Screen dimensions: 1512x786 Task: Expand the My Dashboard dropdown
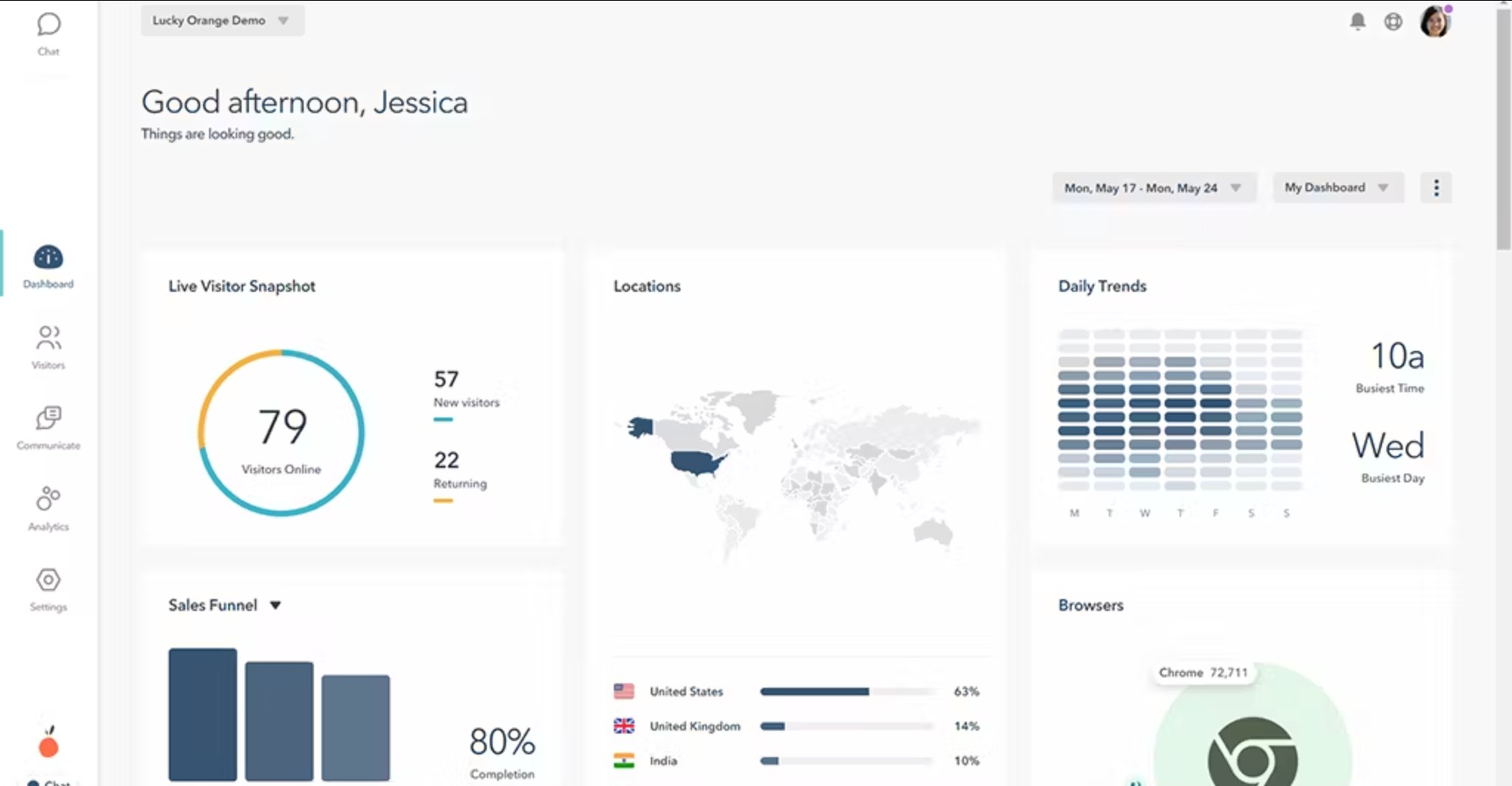(1336, 188)
